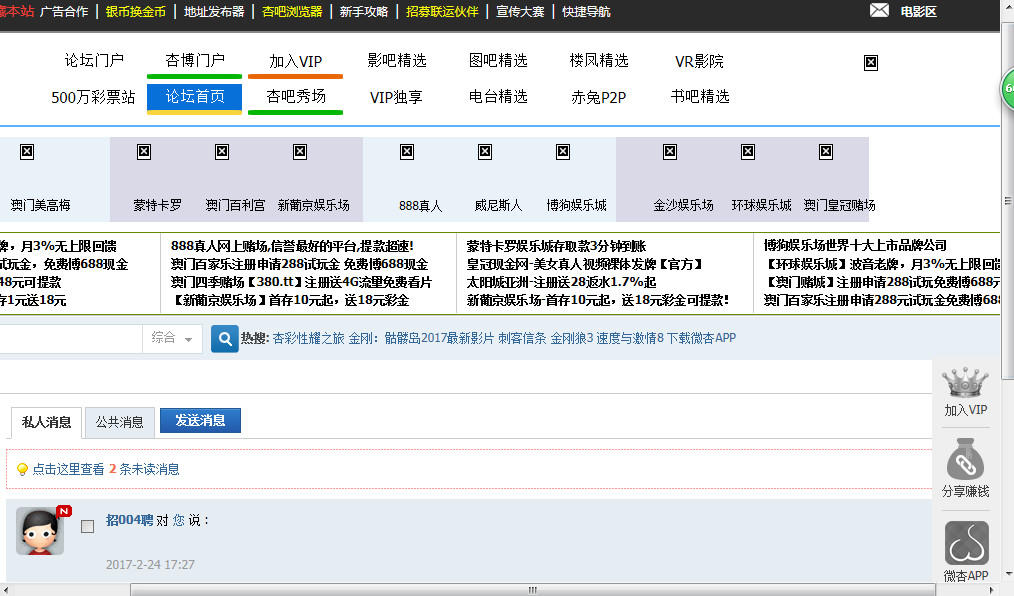
Task: Switch to 私人消息 tab
Action: [47, 423]
